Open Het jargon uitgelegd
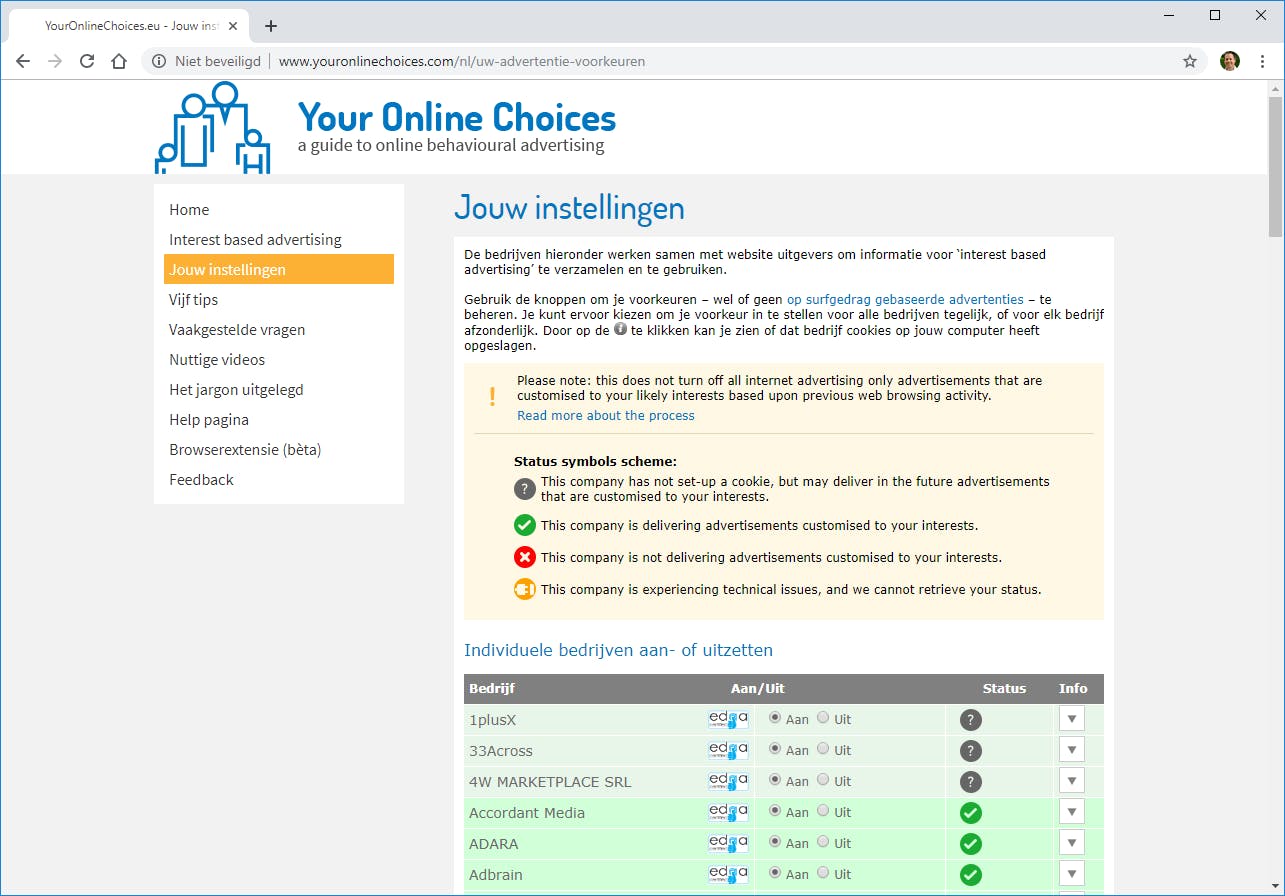This screenshot has height=896, width=1285. (x=279, y=390)
